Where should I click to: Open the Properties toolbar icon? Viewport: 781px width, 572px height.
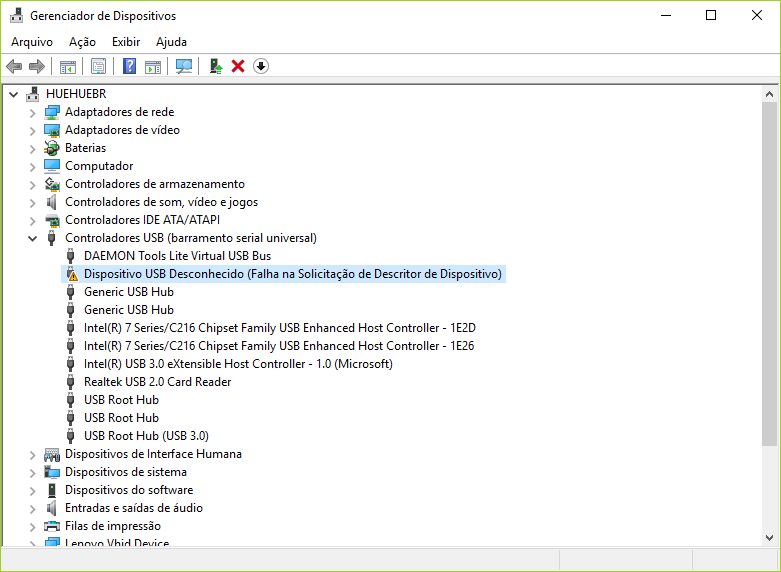99,66
